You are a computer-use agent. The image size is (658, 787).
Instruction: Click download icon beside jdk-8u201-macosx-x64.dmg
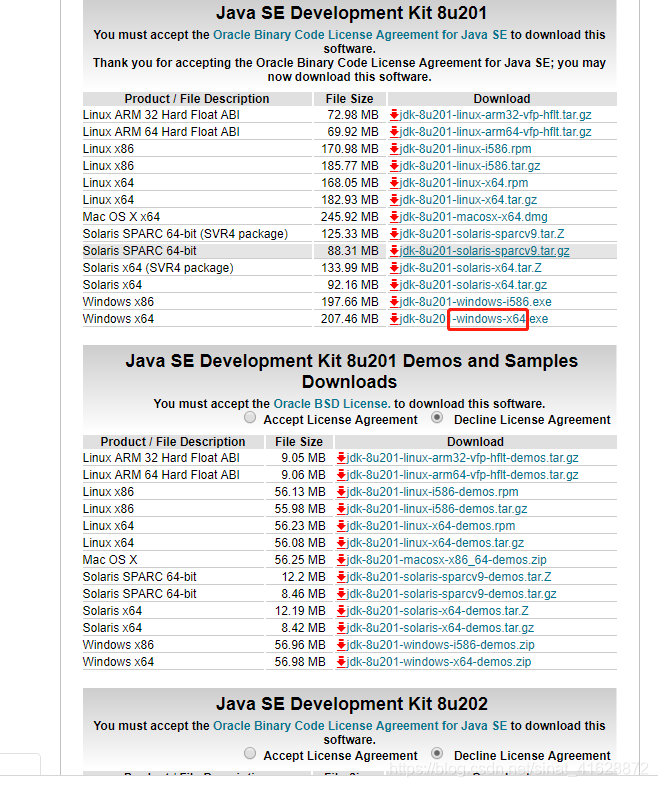pyautogui.click(x=394, y=217)
